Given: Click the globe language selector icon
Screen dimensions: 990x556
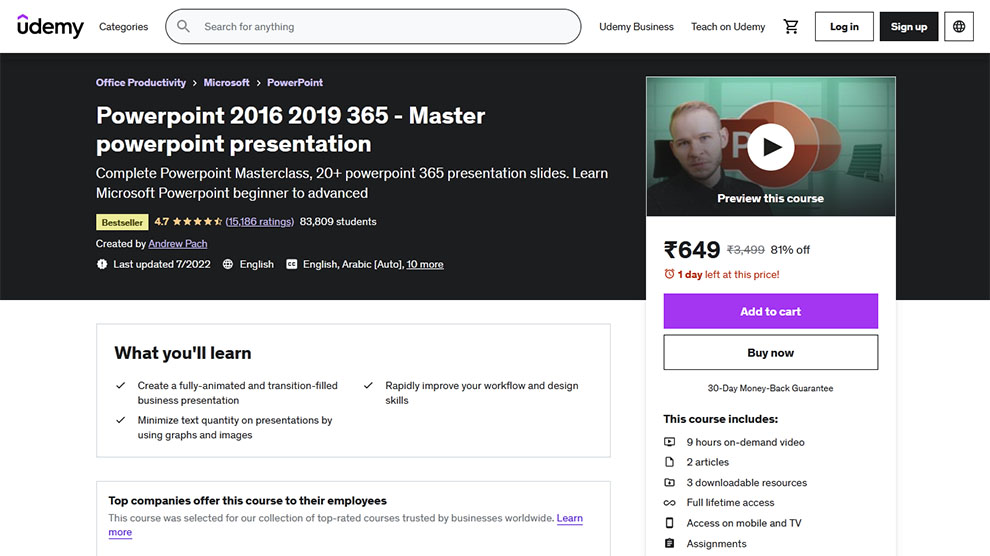Looking at the screenshot, I should (959, 27).
